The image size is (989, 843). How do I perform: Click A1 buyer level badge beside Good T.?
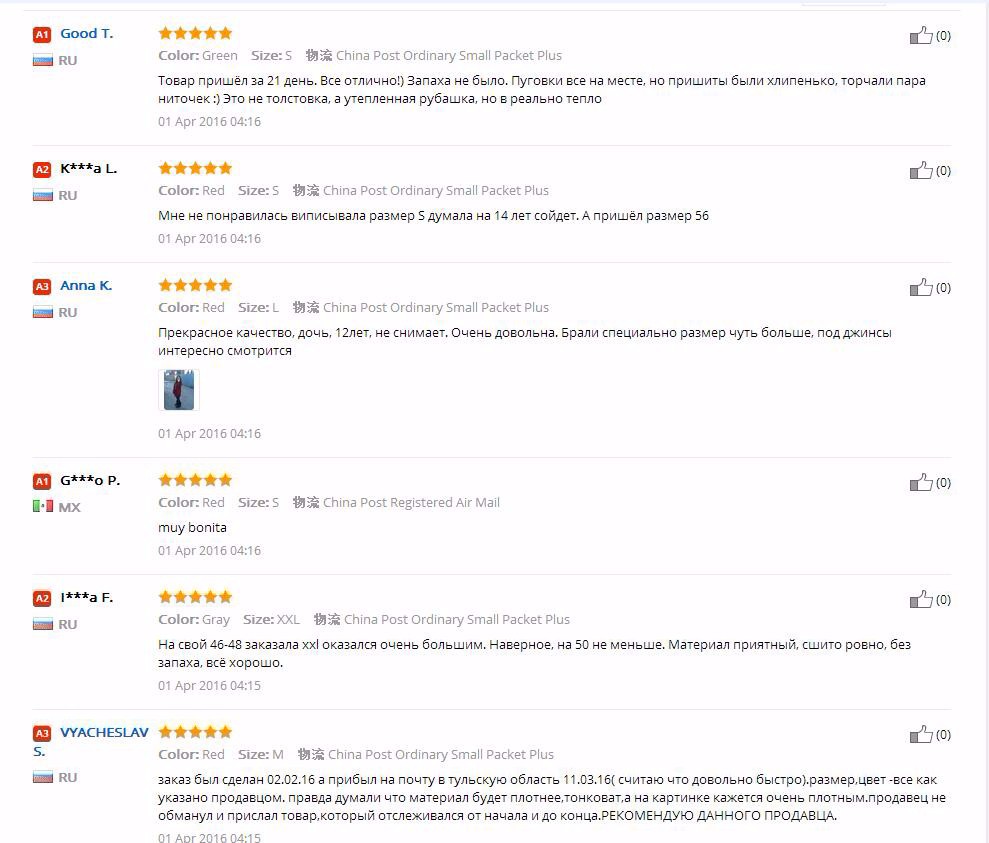tap(42, 34)
